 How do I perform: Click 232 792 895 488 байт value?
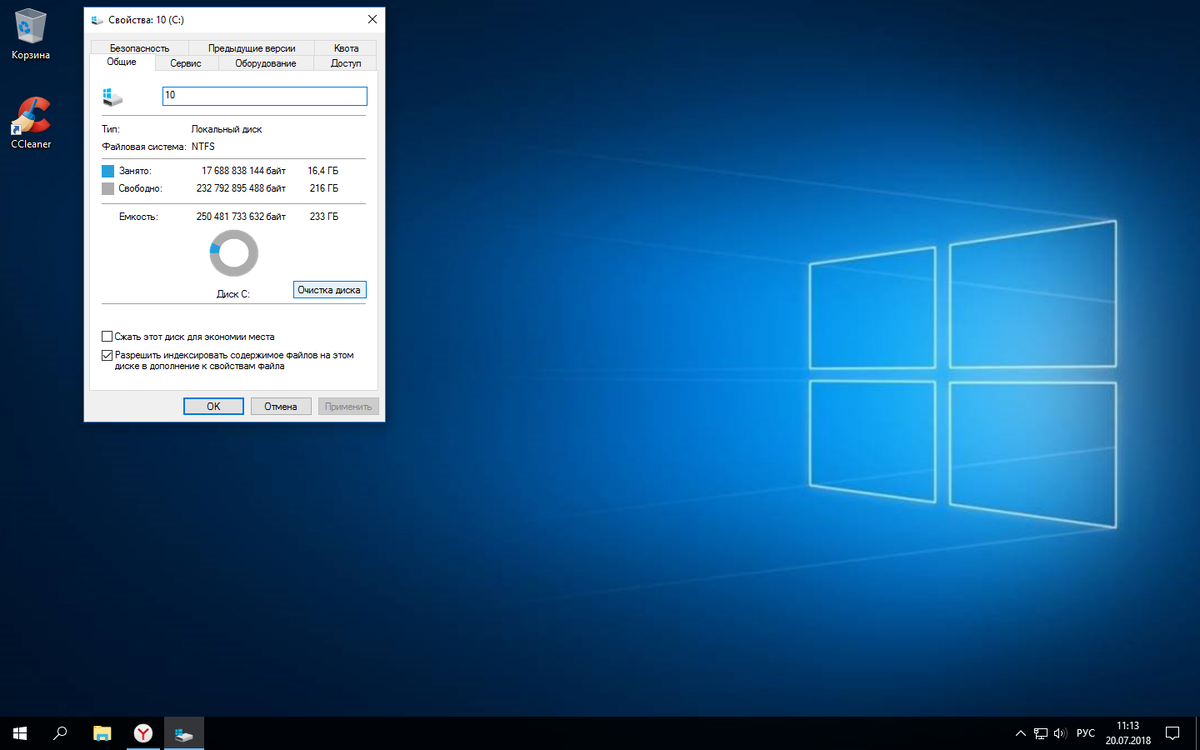(241, 188)
